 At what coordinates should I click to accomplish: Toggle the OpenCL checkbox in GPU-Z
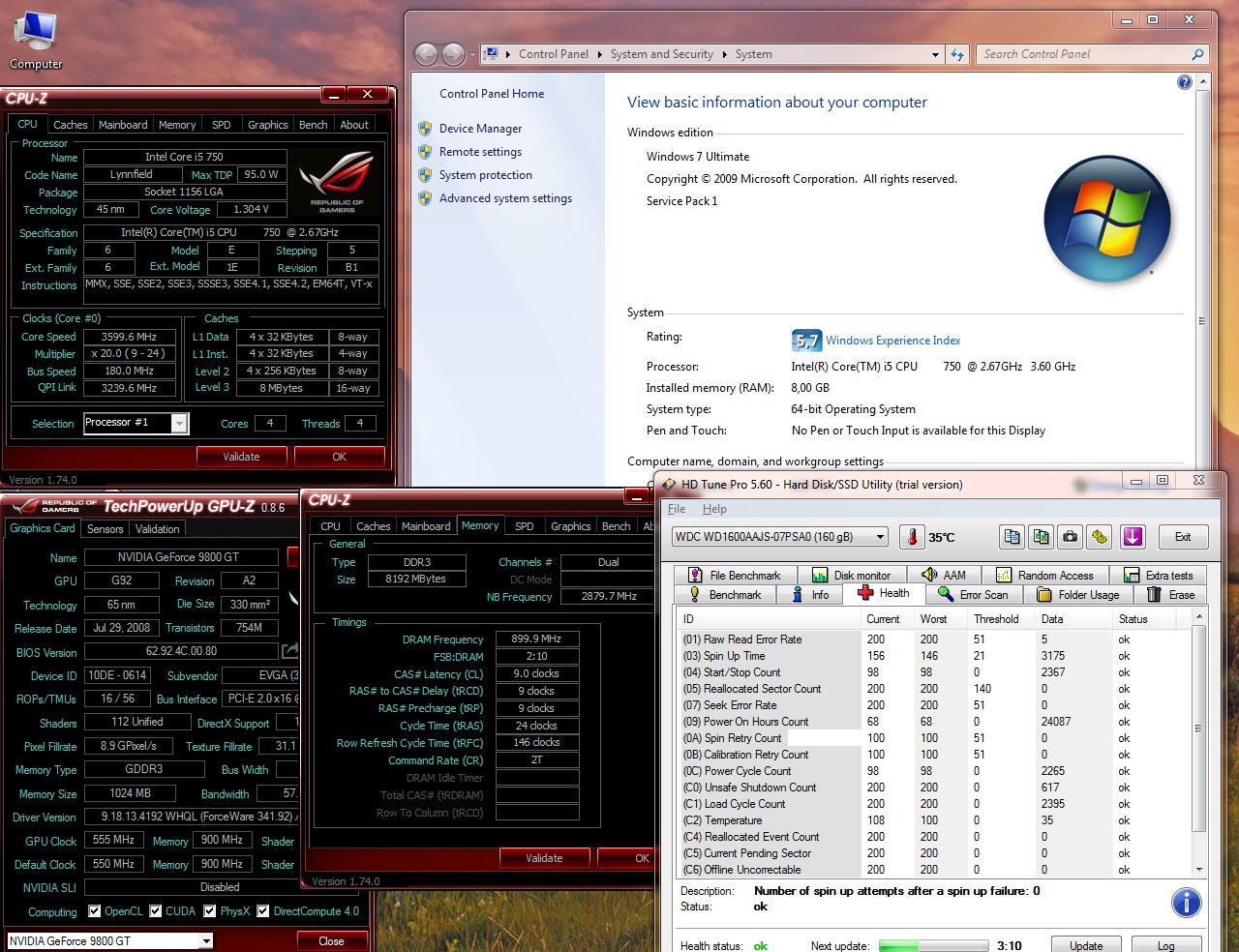(x=95, y=911)
